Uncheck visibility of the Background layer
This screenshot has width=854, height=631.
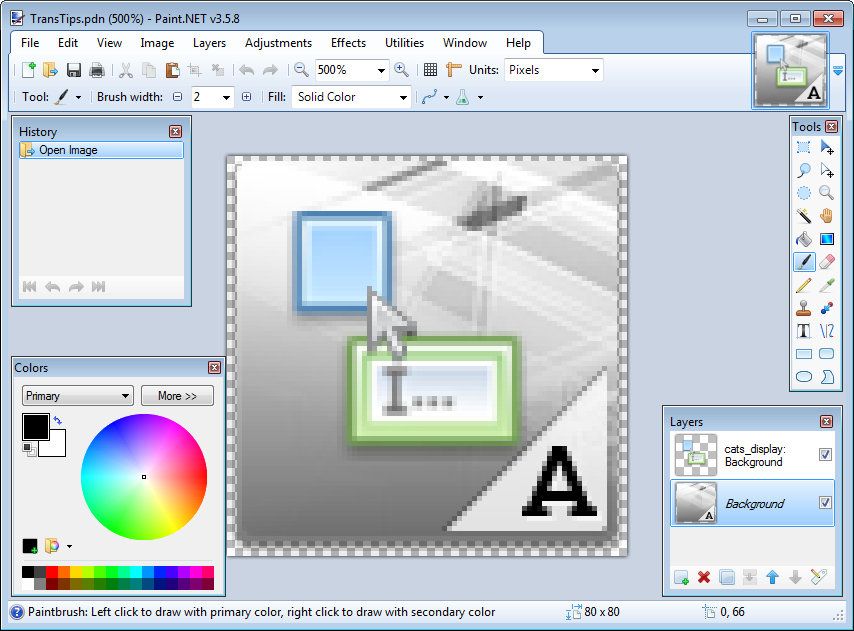coord(825,503)
